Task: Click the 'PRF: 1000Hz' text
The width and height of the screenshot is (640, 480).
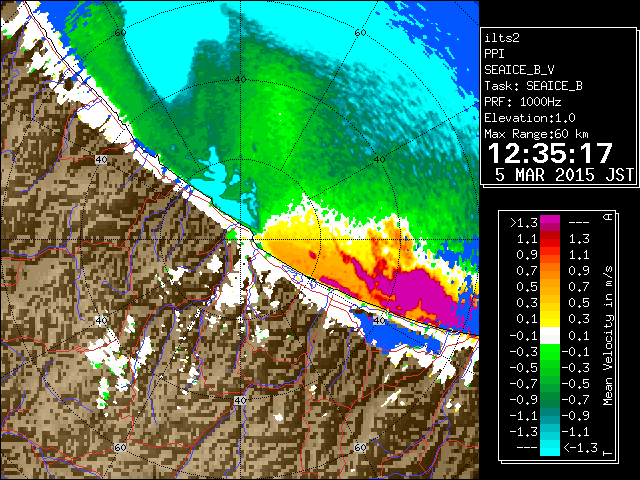Action: point(523,102)
